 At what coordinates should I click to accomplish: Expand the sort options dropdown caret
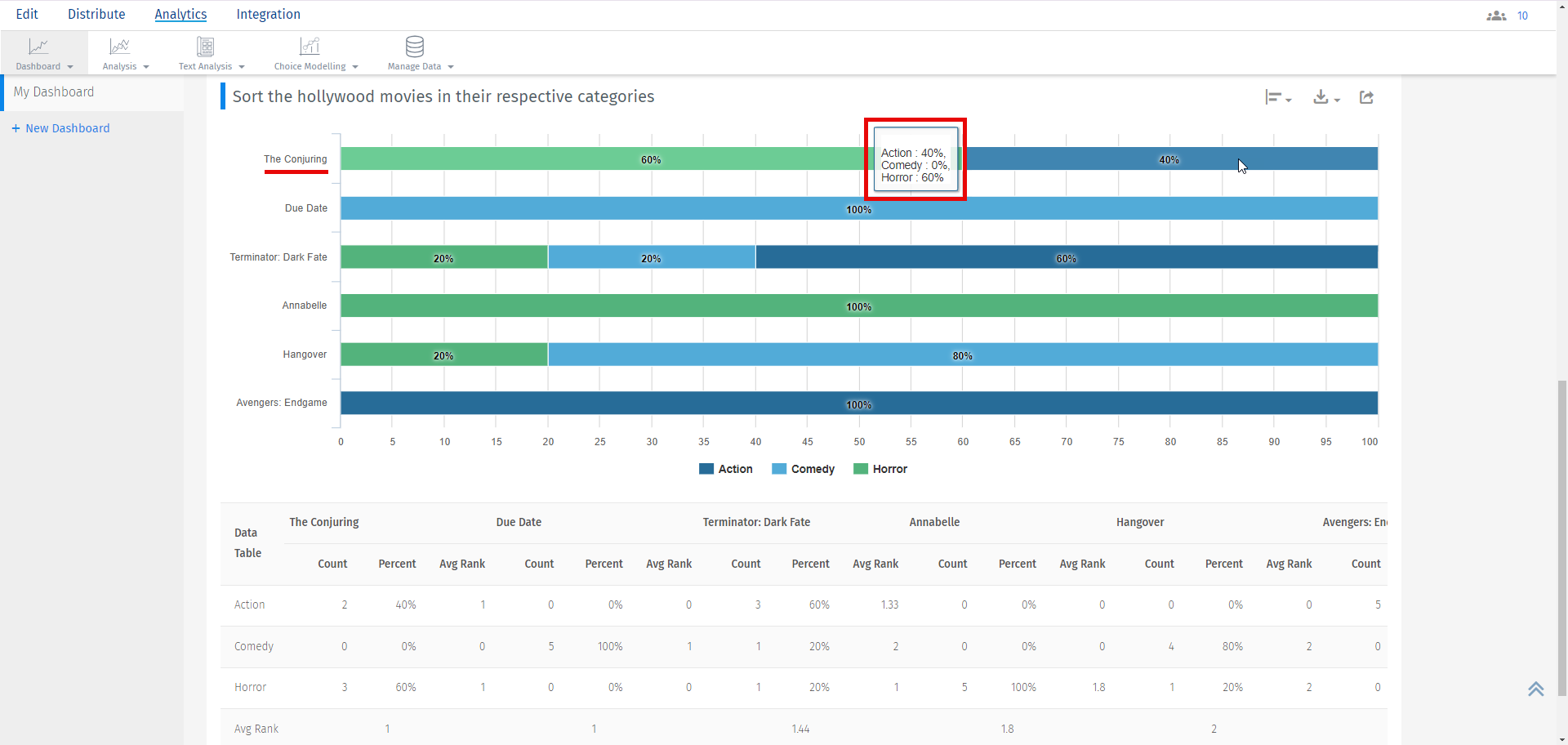point(1289,100)
